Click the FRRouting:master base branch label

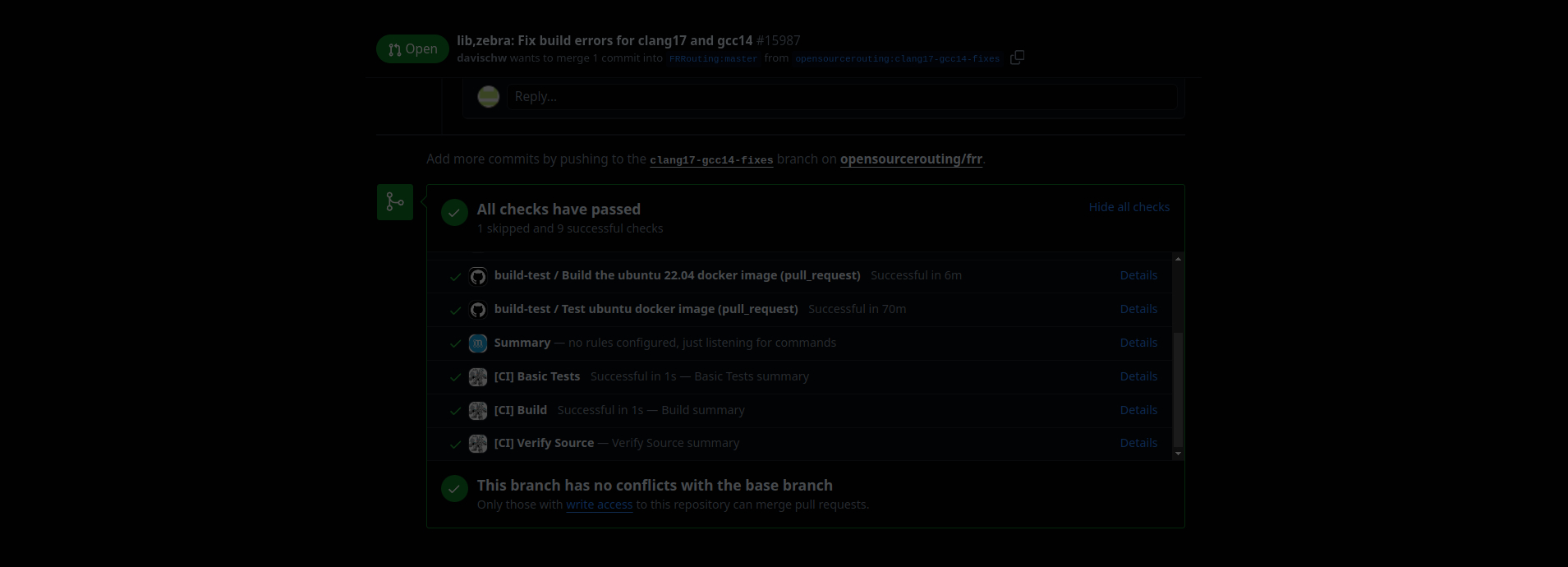pyautogui.click(x=713, y=59)
